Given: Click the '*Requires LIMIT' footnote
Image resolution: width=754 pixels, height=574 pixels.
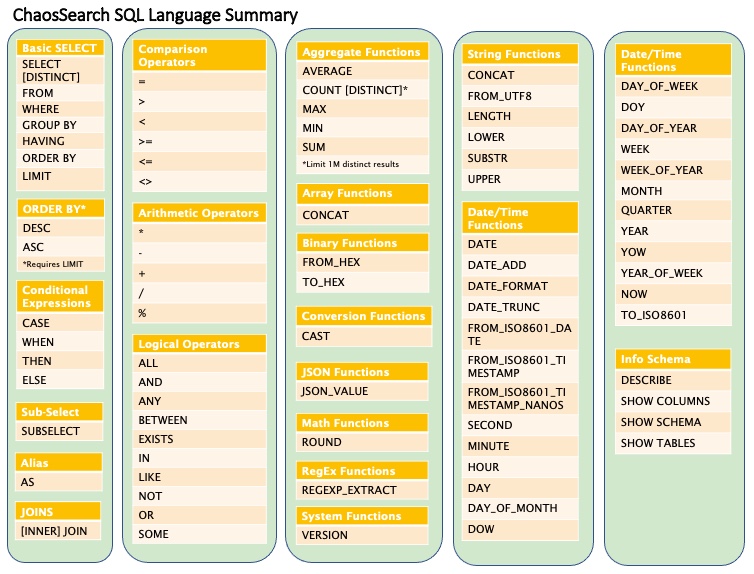Looking at the screenshot, I should coord(61,264).
